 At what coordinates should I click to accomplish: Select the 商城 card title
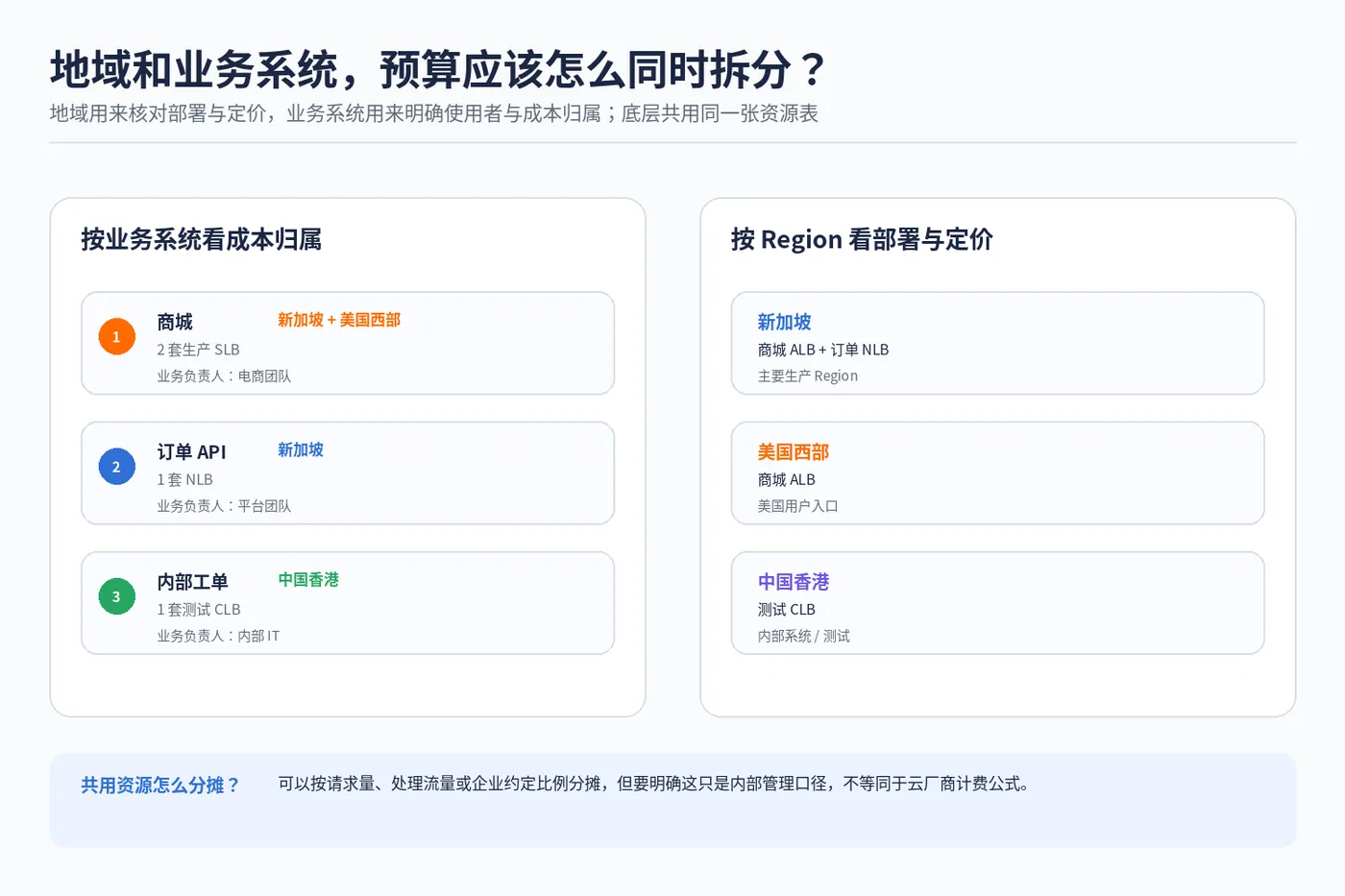[x=175, y=322]
